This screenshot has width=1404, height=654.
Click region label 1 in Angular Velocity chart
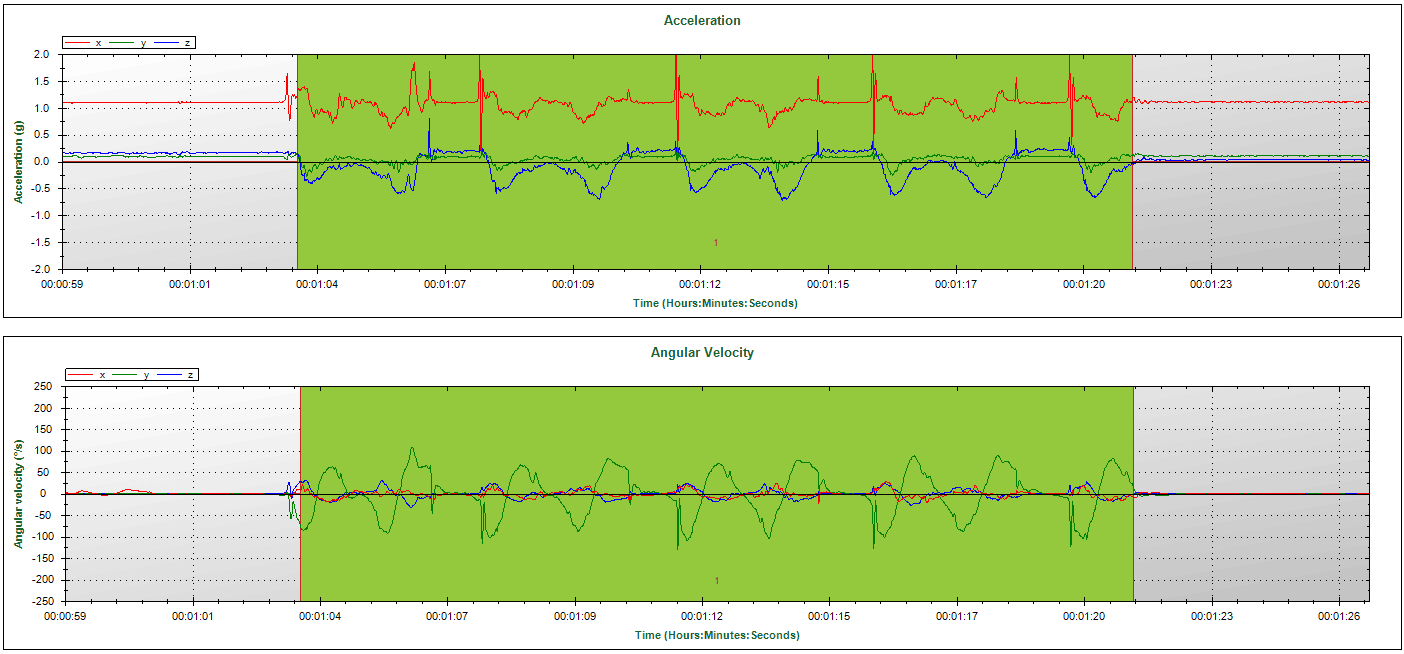point(716,580)
